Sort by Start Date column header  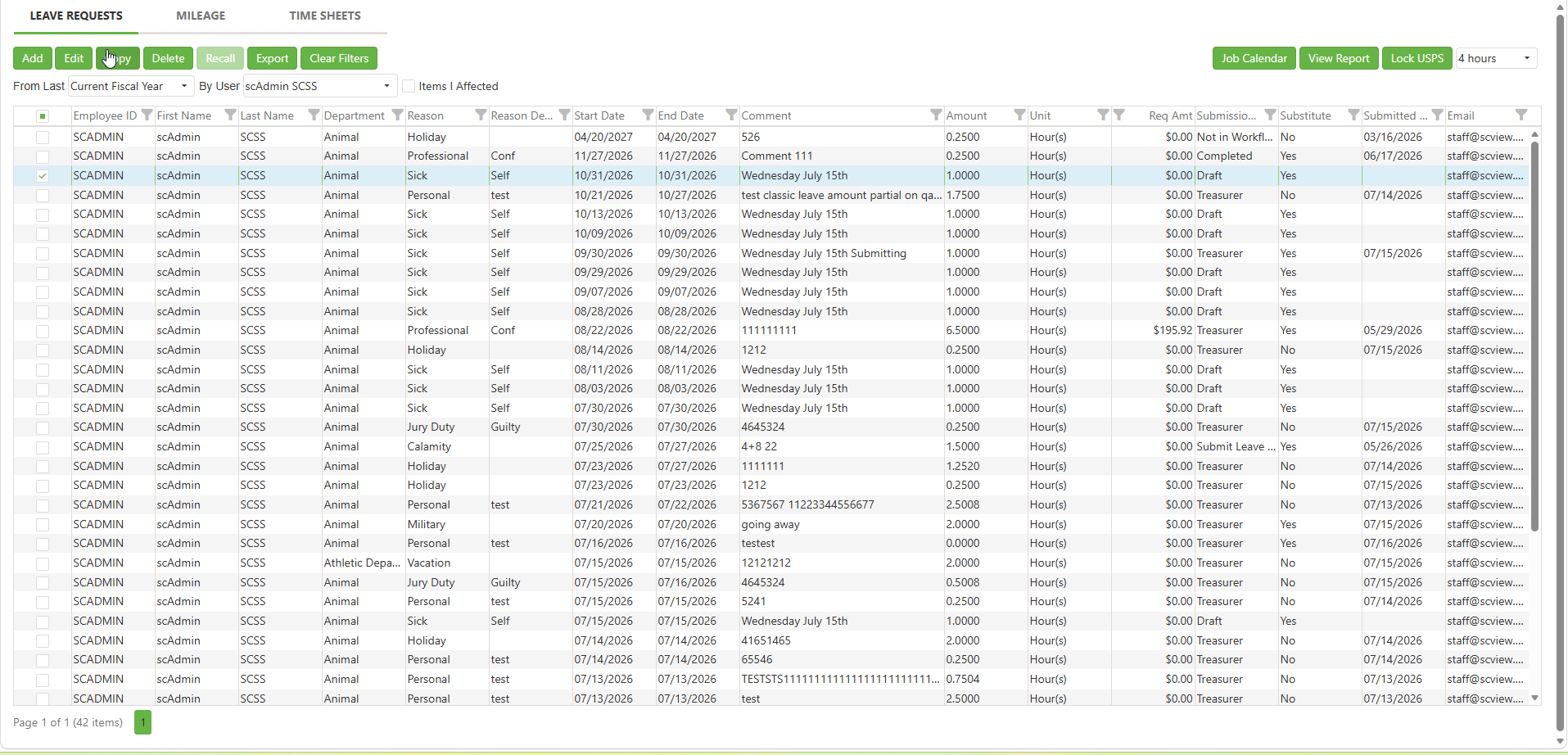(x=599, y=115)
